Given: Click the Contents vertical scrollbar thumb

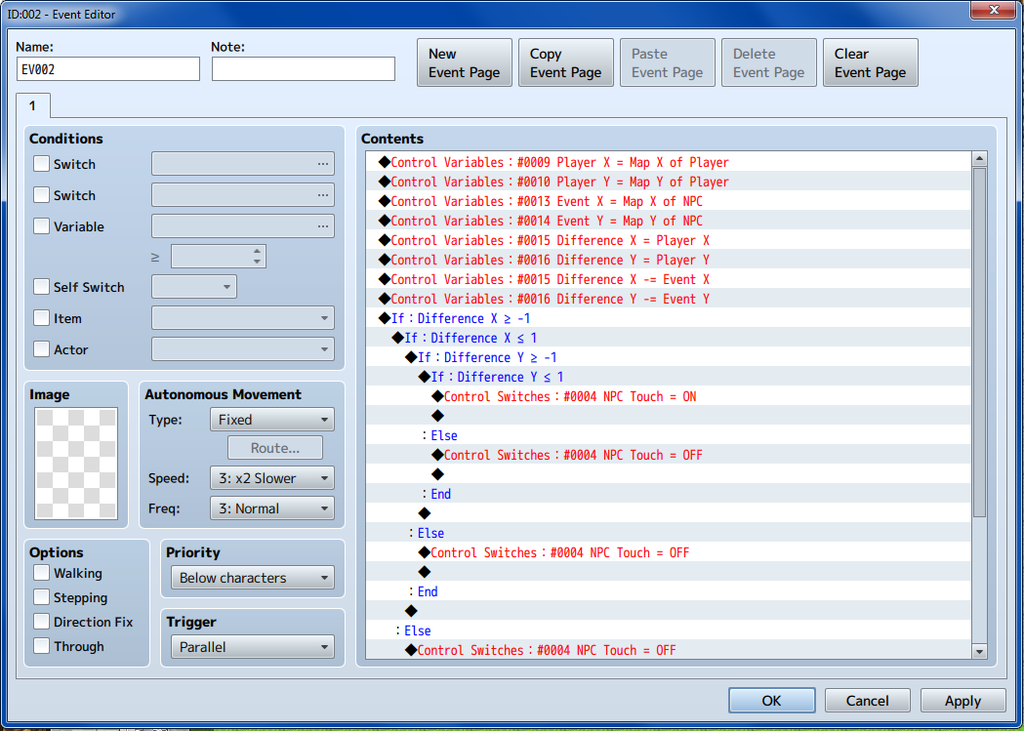Looking at the screenshot, I should (979, 340).
